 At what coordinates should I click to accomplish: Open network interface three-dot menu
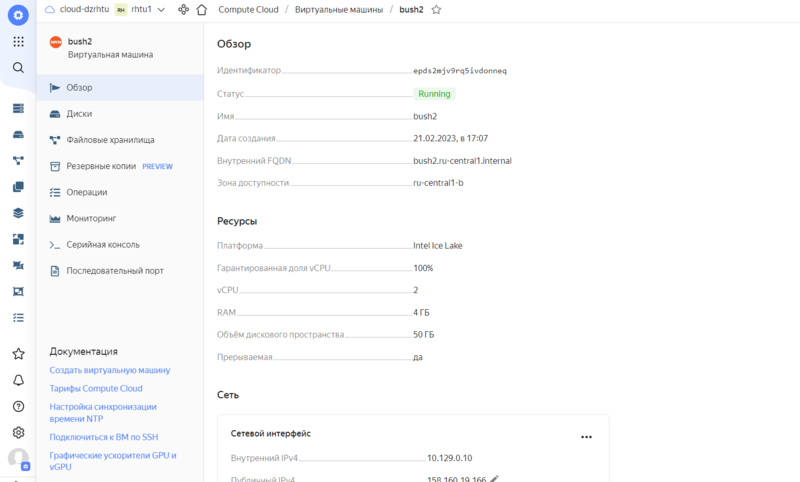click(586, 437)
